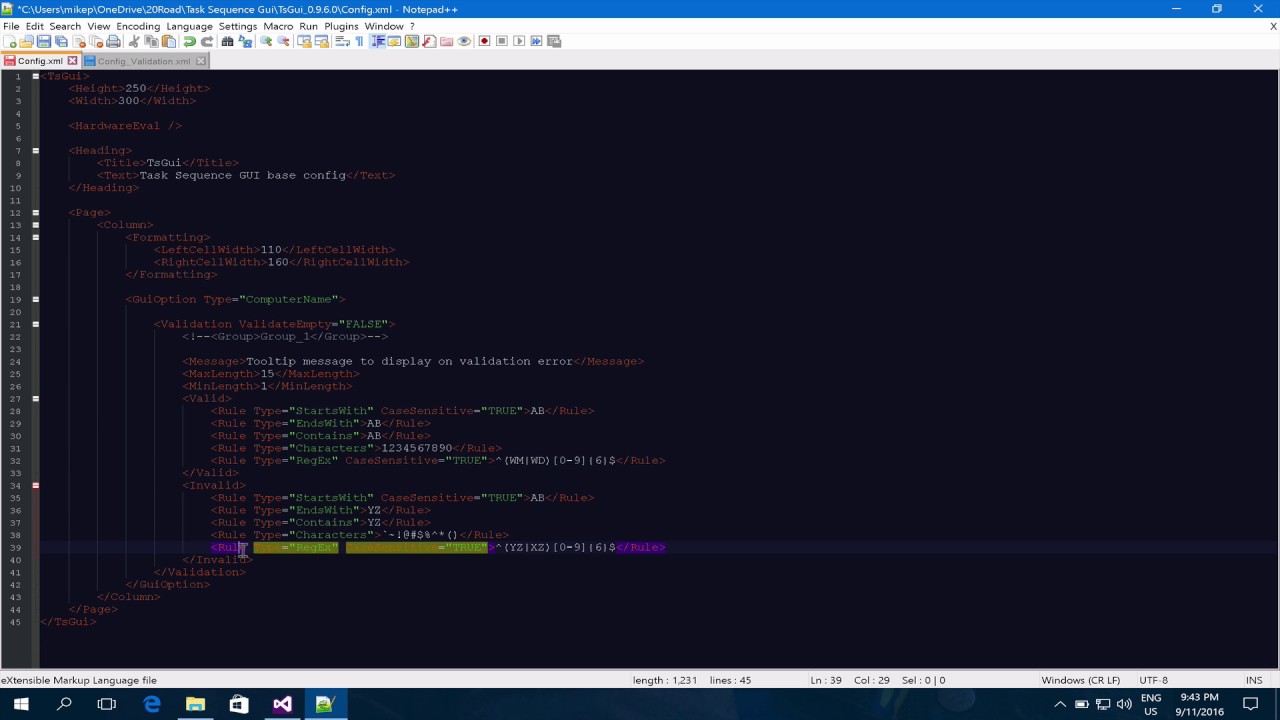Image resolution: width=1280 pixels, height=720 pixels.
Task: Open Find with the binoculars icon
Action: [228, 41]
